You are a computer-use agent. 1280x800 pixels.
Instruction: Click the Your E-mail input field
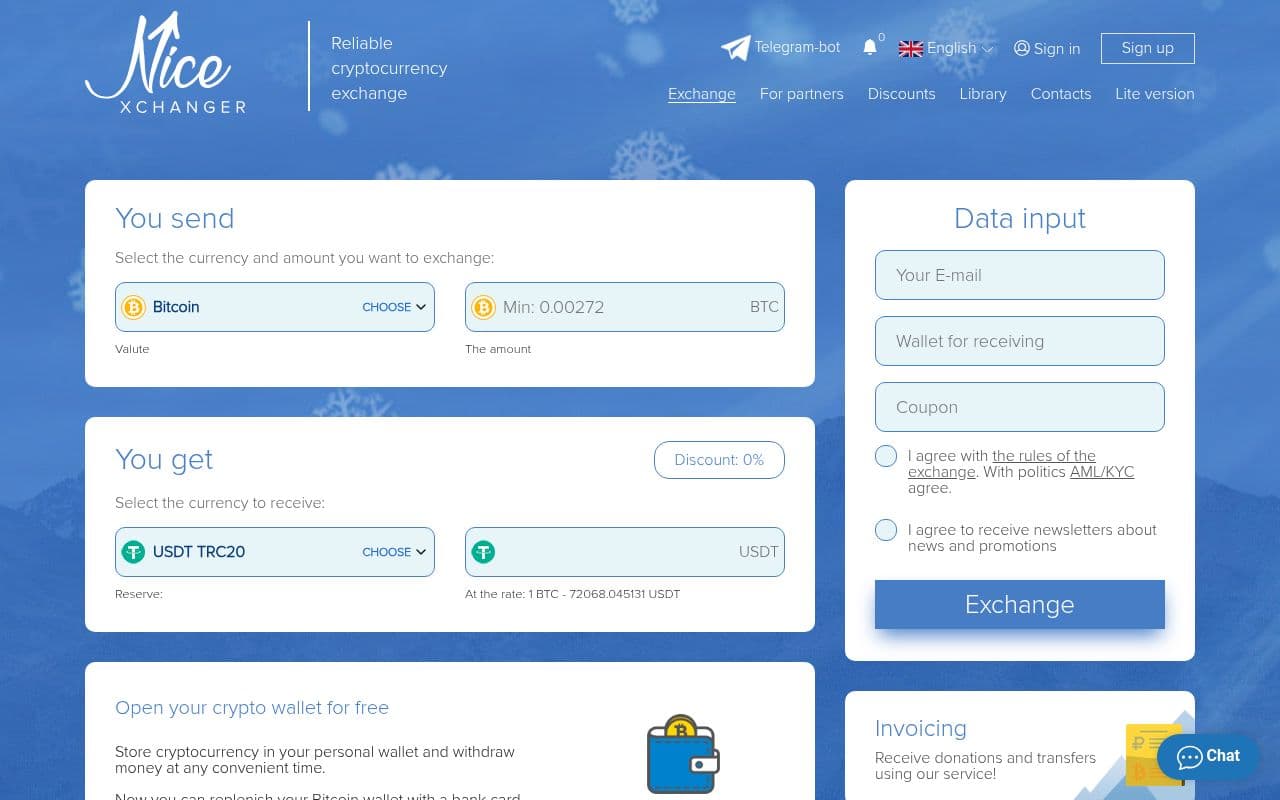1019,275
